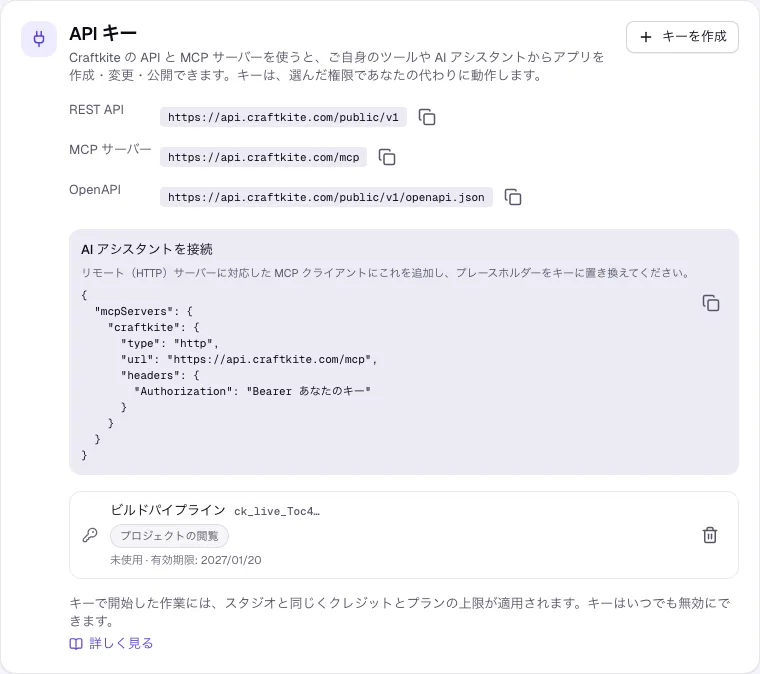The image size is (760, 674).
Task: Click the "mcpServers" line in snippet
Action: pos(143,311)
